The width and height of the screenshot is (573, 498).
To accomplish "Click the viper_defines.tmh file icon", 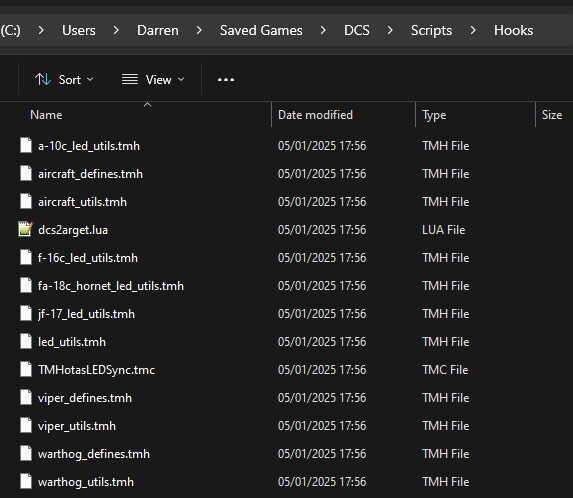I will [26, 398].
